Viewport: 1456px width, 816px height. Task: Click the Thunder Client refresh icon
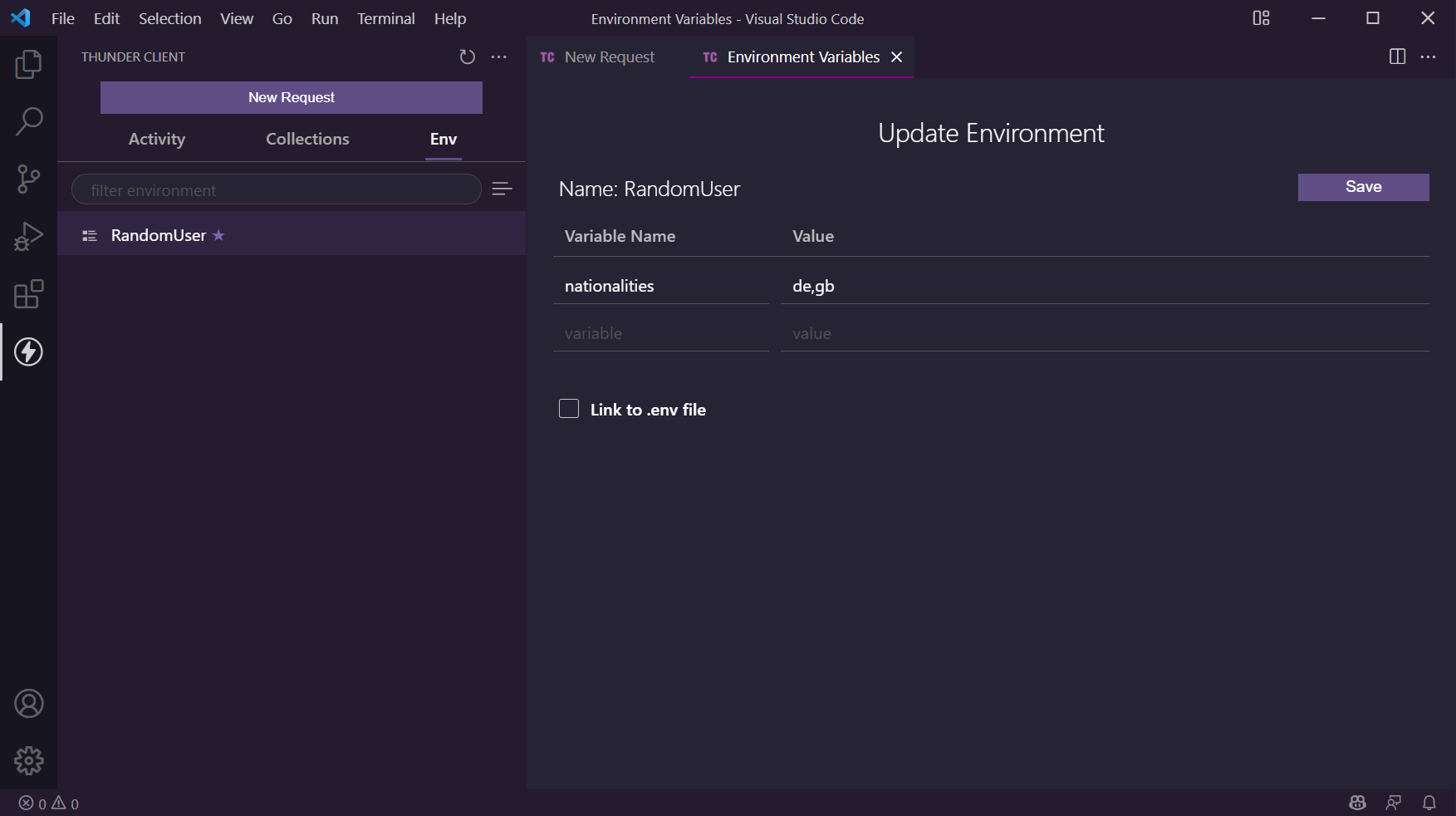[467, 57]
